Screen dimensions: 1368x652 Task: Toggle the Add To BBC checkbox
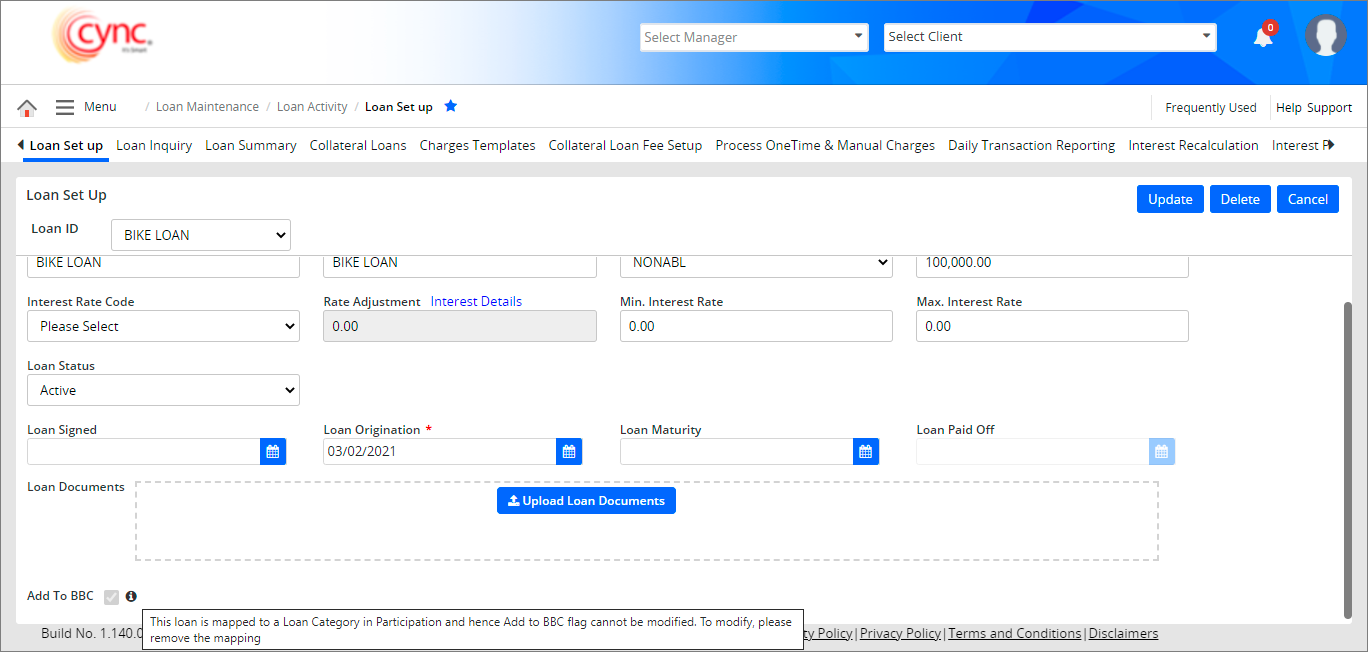click(x=111, y=597)
